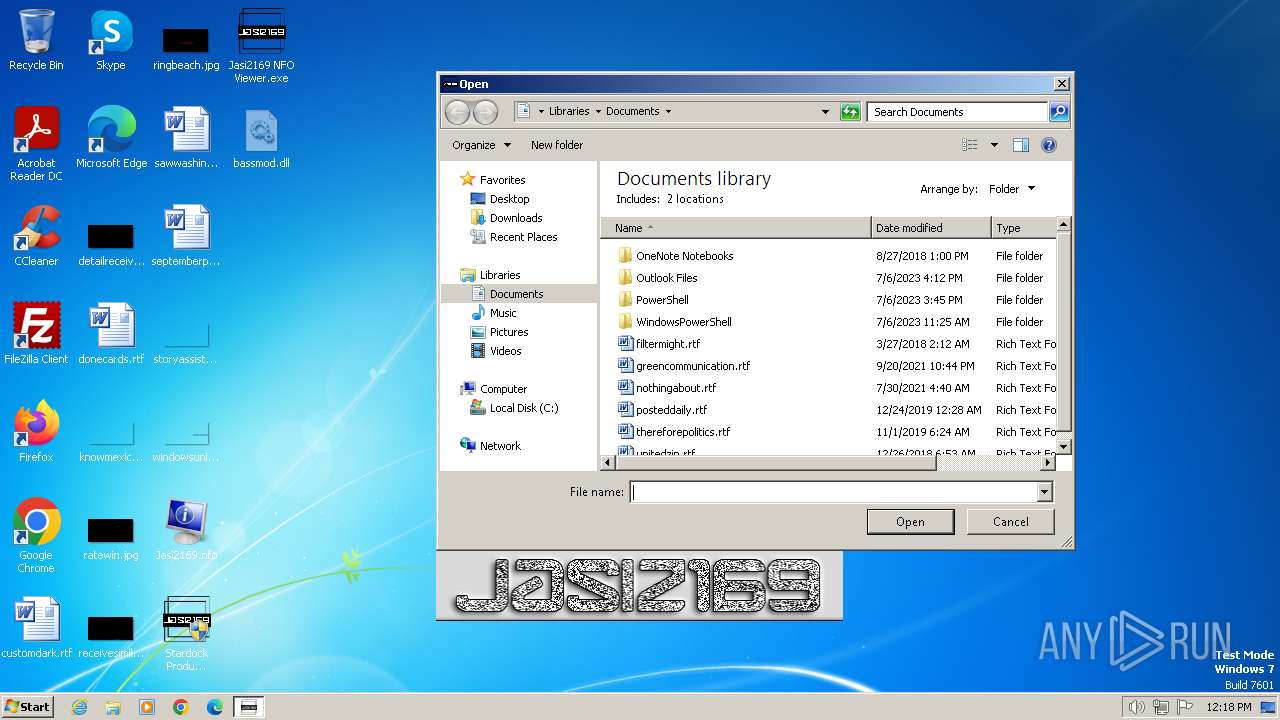This screenshot has width=1280, height=720.
Task: Click the taskbar clock showing 12:18 PM
Action: coord(1228,707)
